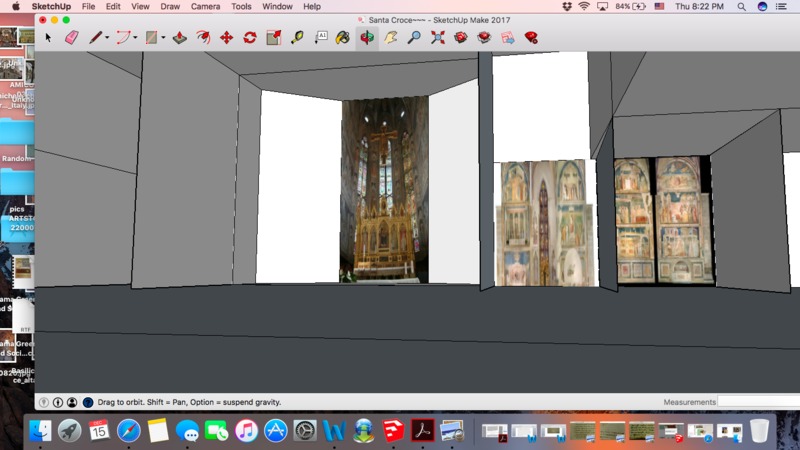
Task: Open the SketchUp application menu
Action: [51, 6]
